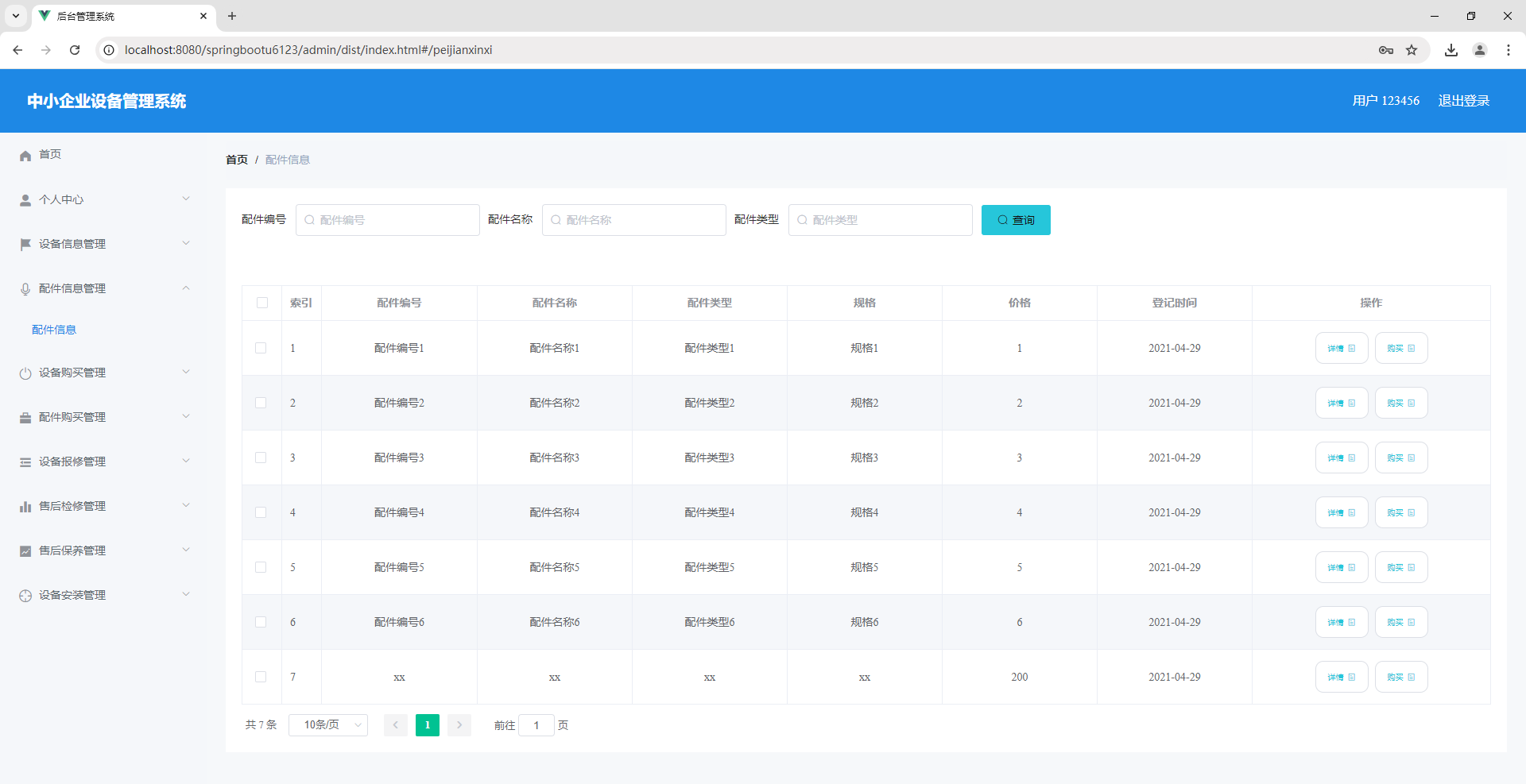Click inside the 配件名称 search field
Viewport: 1526px width, 784px height.
click(633, 219)
